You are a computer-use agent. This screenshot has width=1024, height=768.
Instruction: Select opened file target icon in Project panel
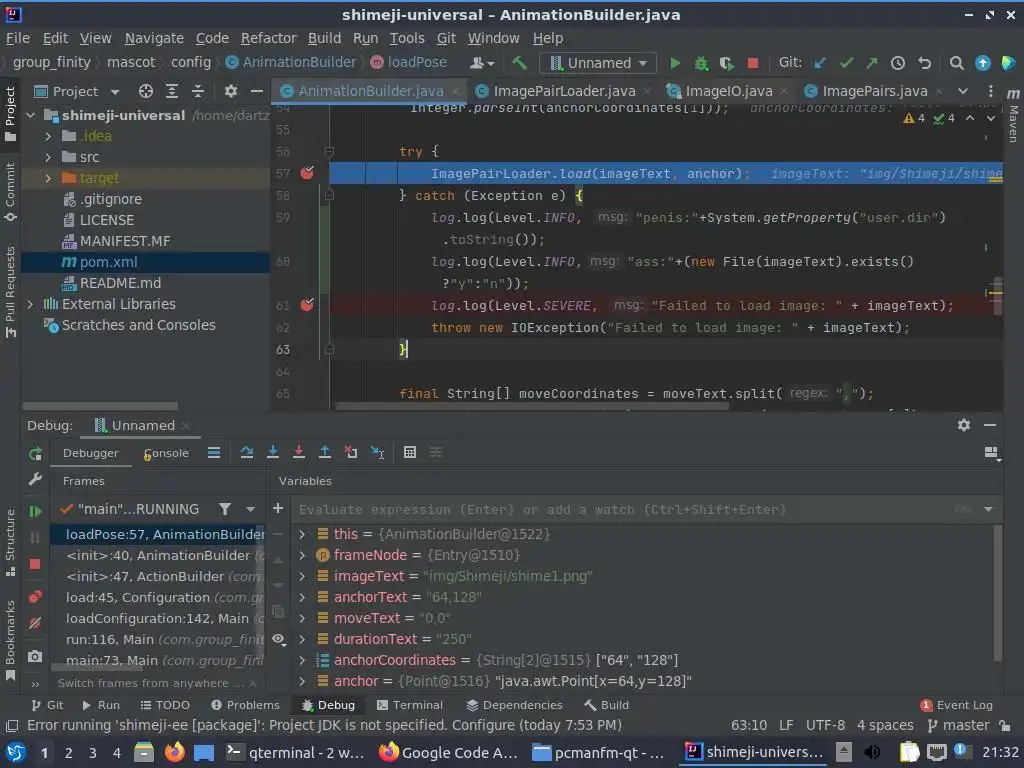coord(146,91)
